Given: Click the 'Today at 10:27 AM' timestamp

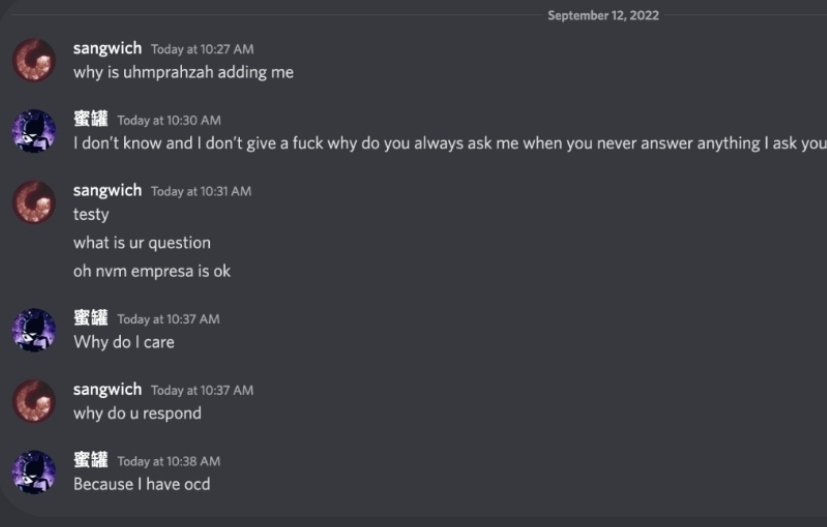Looking at the screenshot, I should [202, 49].
